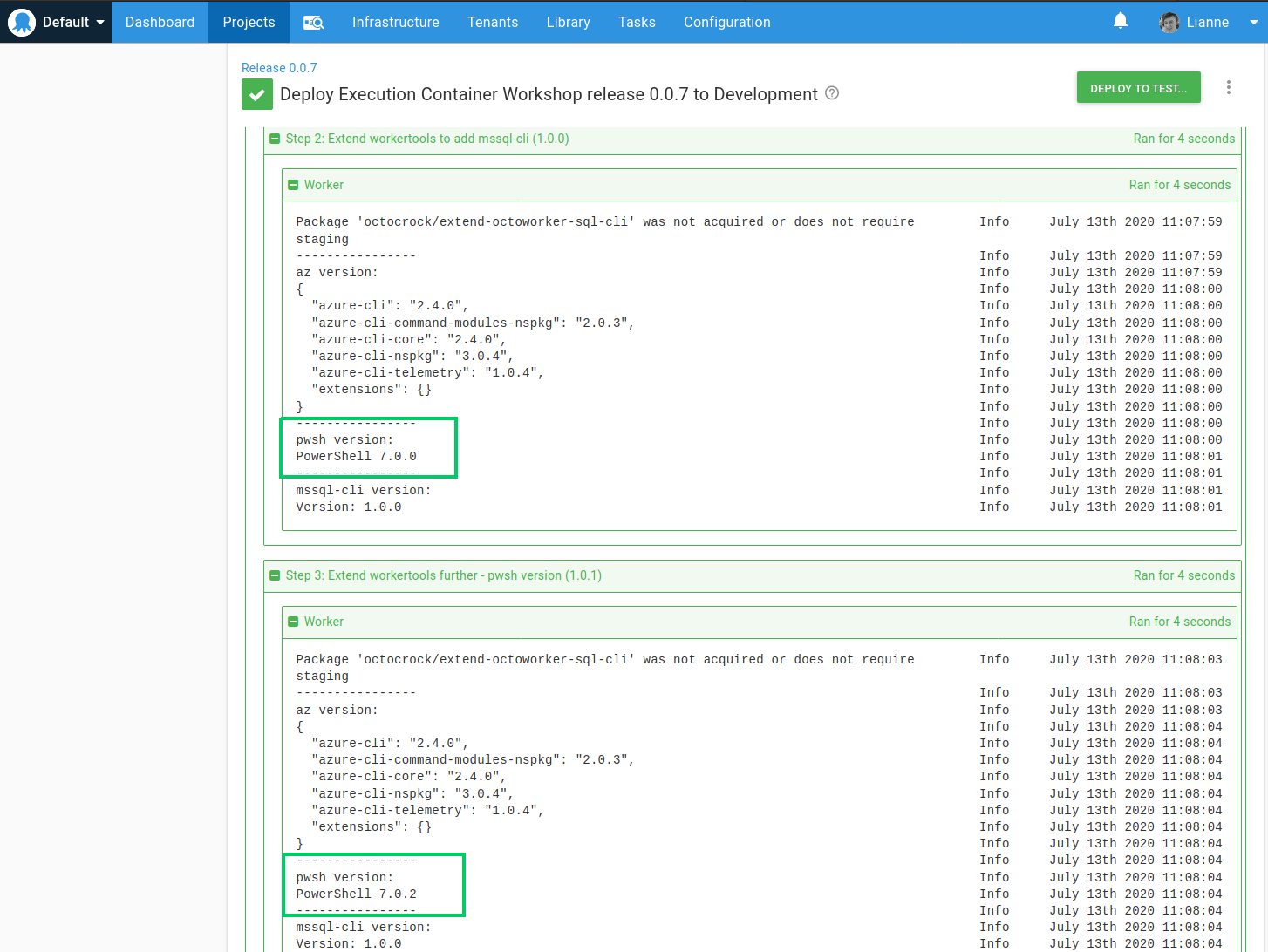The width and height of the screenshot is (1268, 952).
Task: Follow the Release 0.0.7 link
Action: 279,68
